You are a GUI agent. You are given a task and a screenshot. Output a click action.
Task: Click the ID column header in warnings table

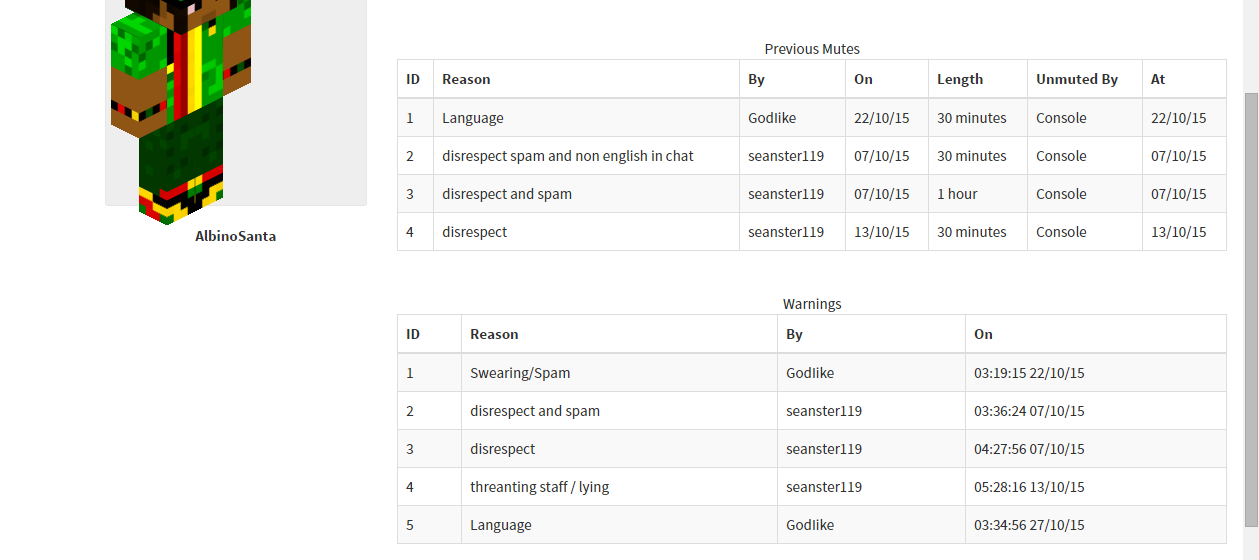pos(412,334)
